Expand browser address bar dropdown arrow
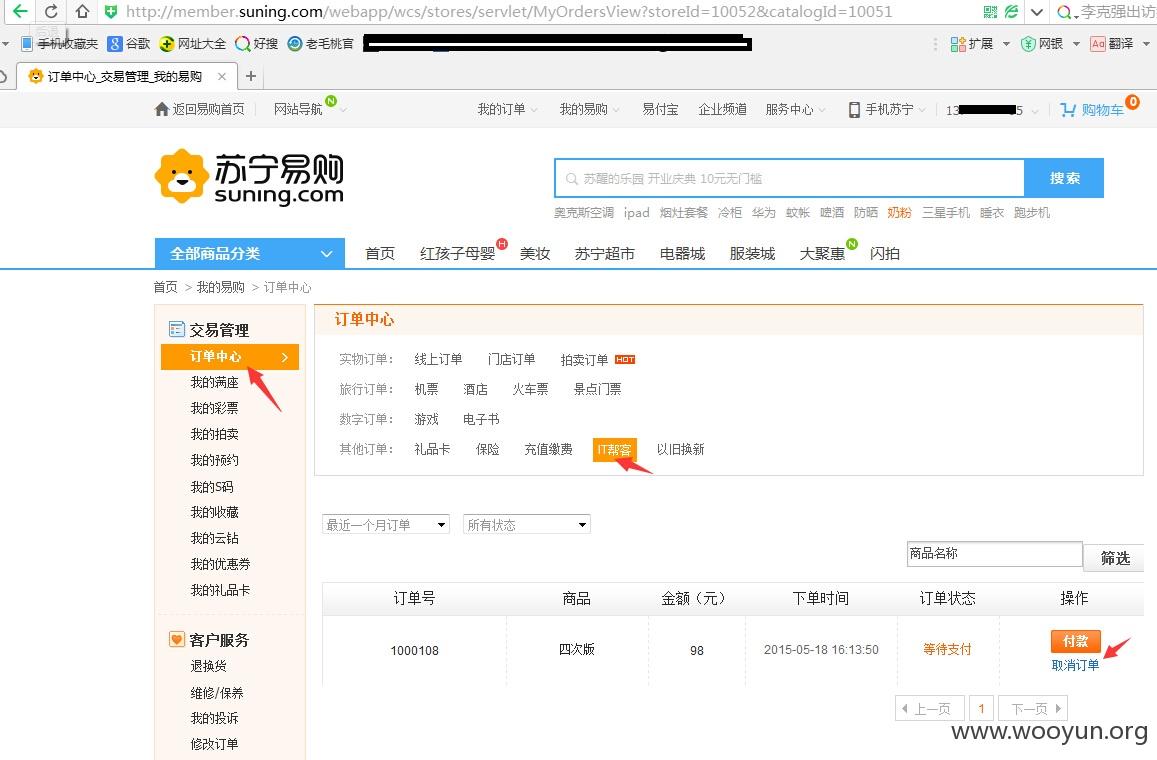Viewport: 1157px width, 760px height. click(x=1037, y=12)
